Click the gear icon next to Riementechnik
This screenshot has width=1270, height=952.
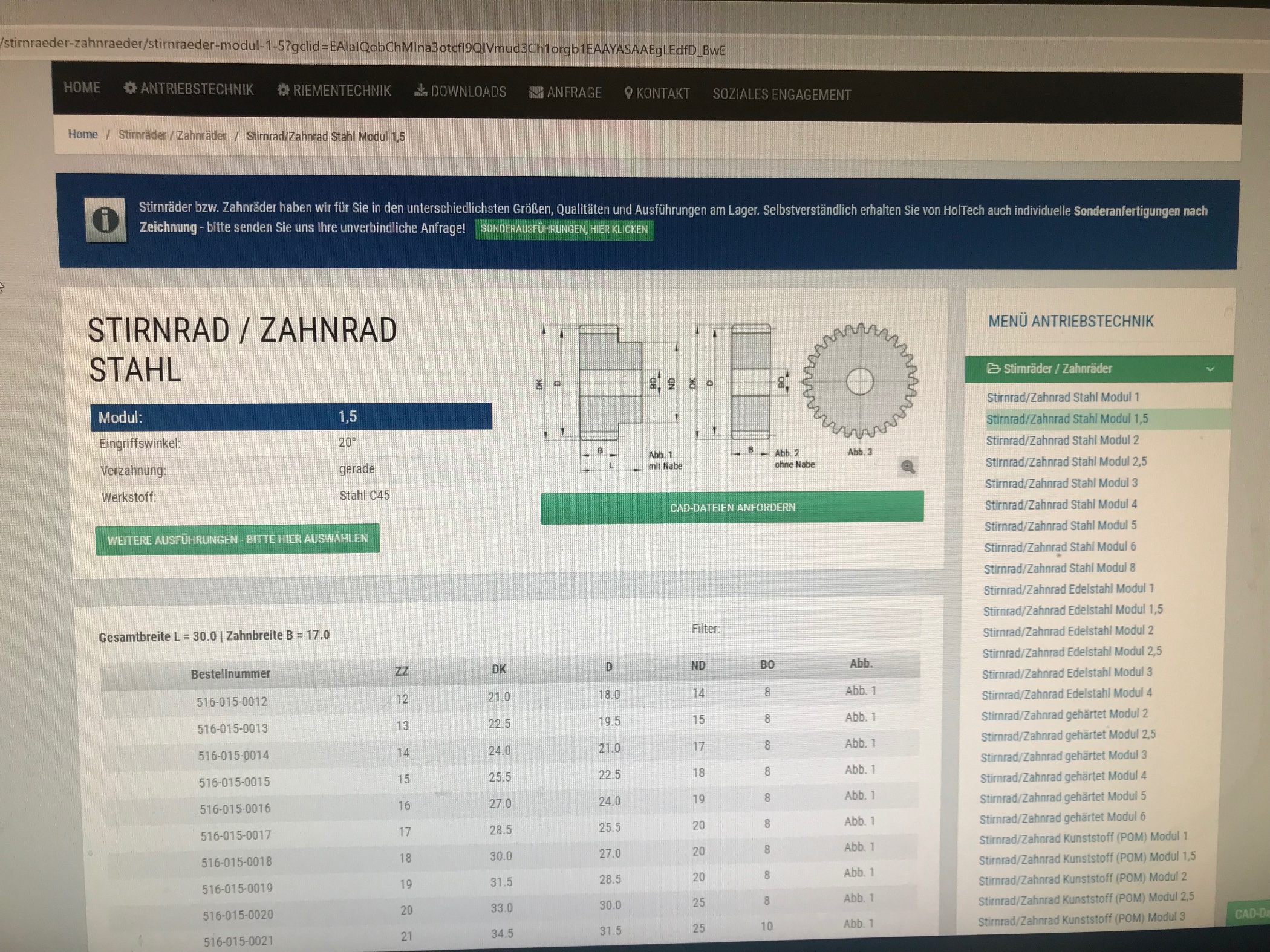point(283,90)
